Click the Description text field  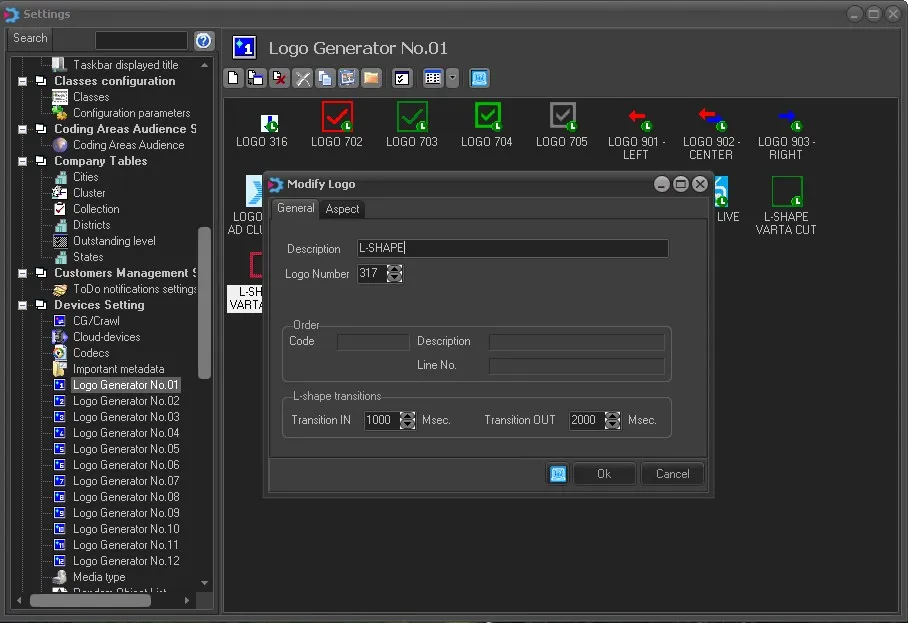click(512, 249)
